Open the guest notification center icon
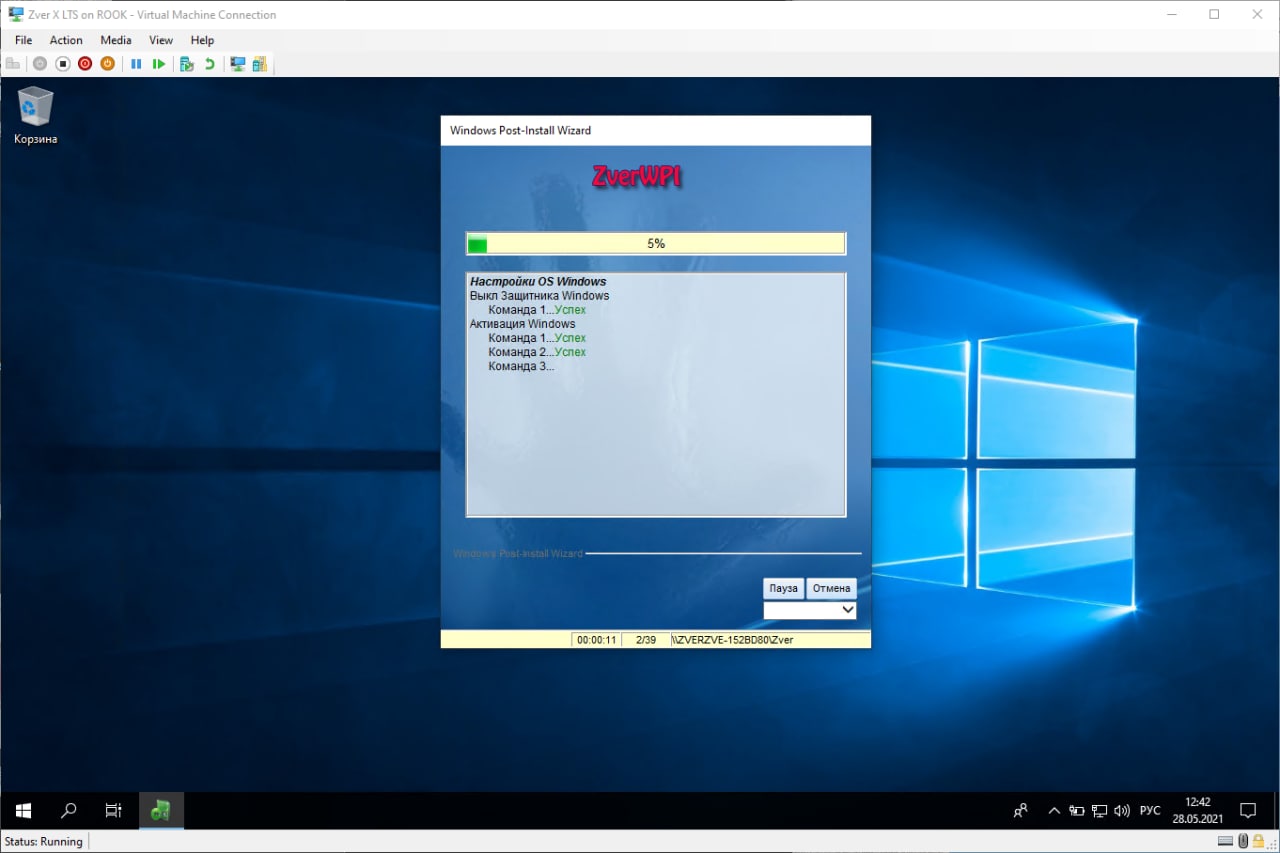This screenshot has width=1280, height=853. click(x=1248, y=811)
